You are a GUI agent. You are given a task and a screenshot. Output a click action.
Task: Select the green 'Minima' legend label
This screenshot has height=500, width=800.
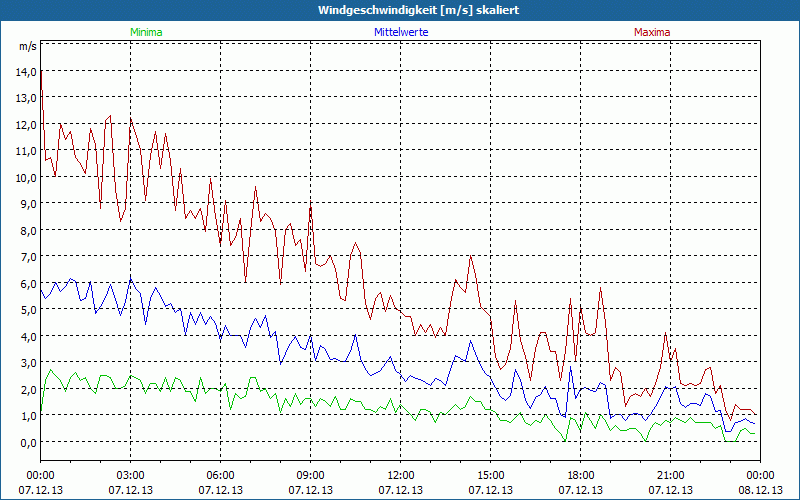click(146, 32)
